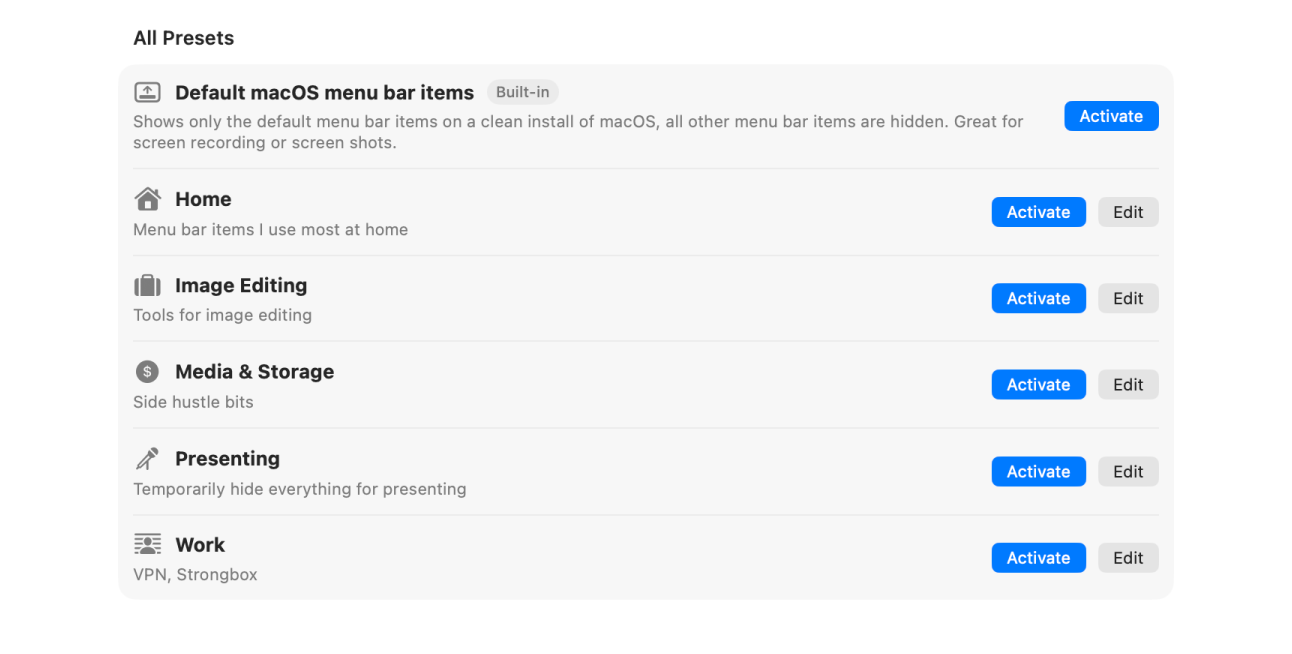This screenshot has height=654, width=1292.
Task: Activate the Home preset
Action: point(1038,212)
